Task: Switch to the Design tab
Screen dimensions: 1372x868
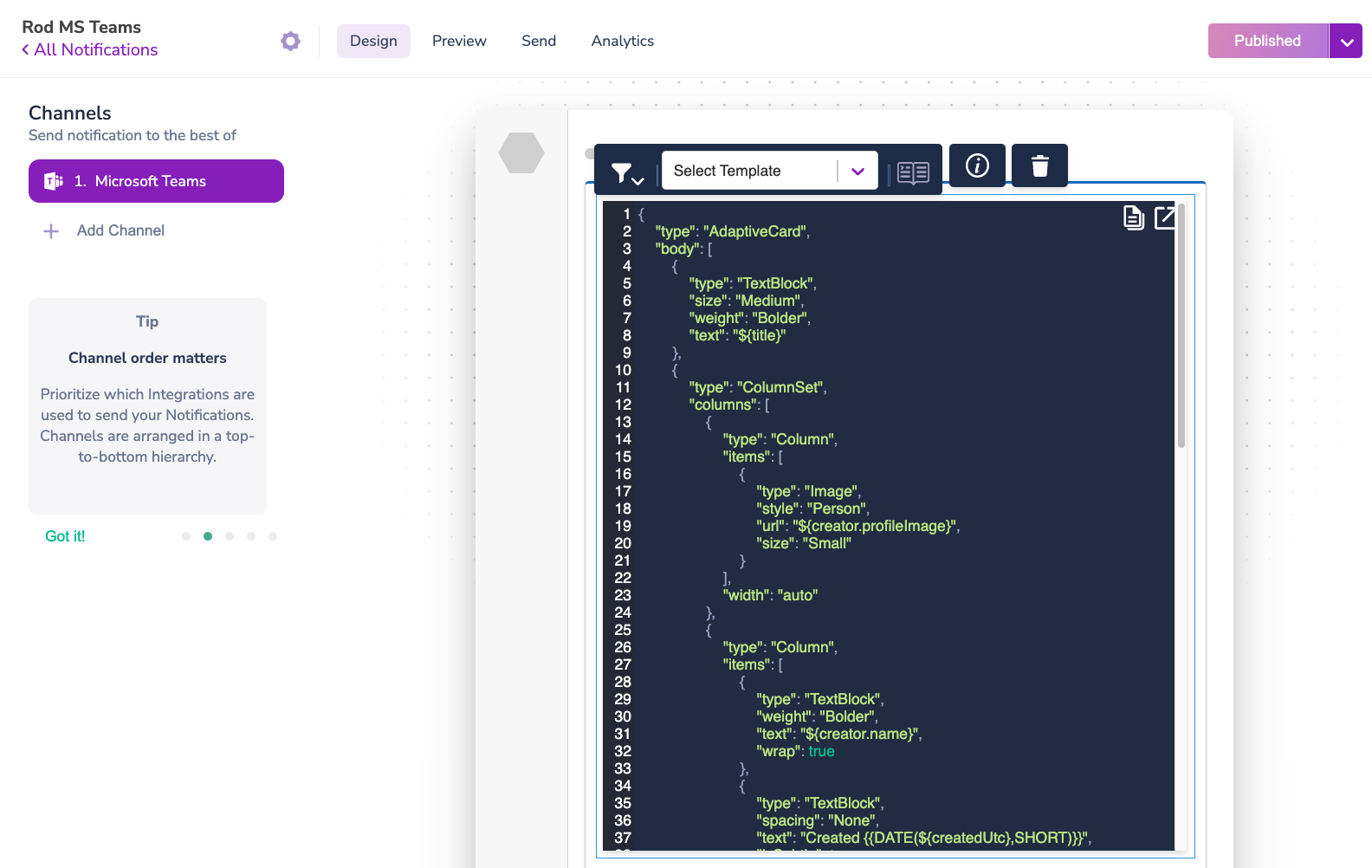Action: (x=373, y=41)
